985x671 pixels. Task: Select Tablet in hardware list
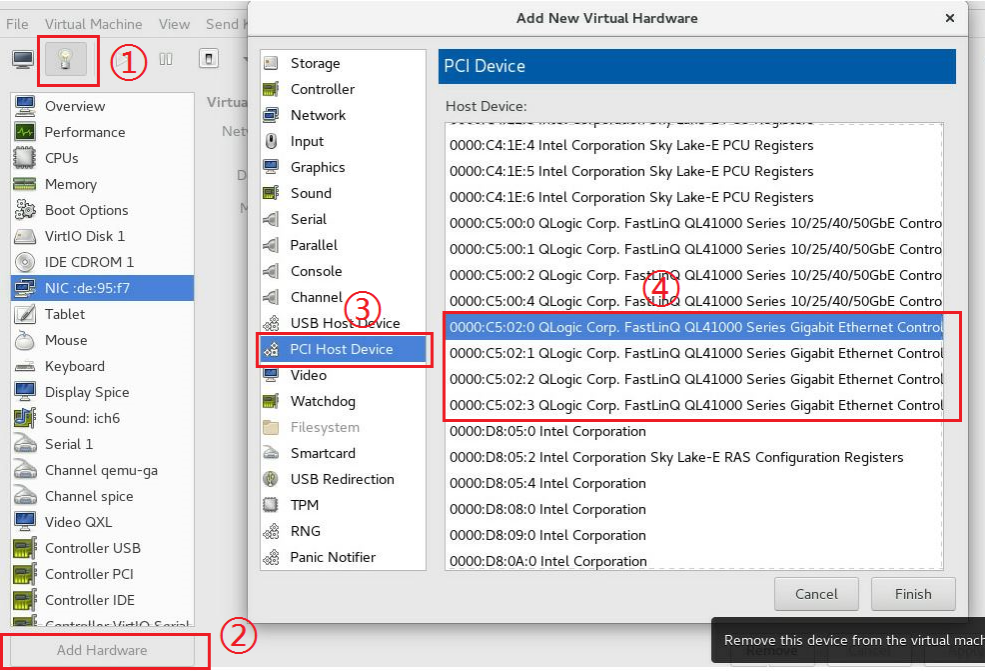point(102,314)
